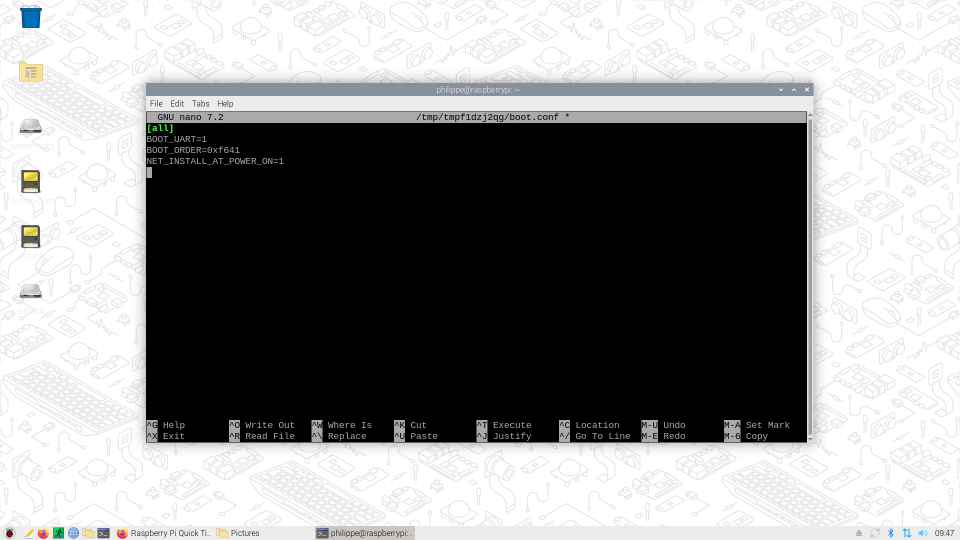
Task: Open the terminal File menu
Action: tap(156, 103)
